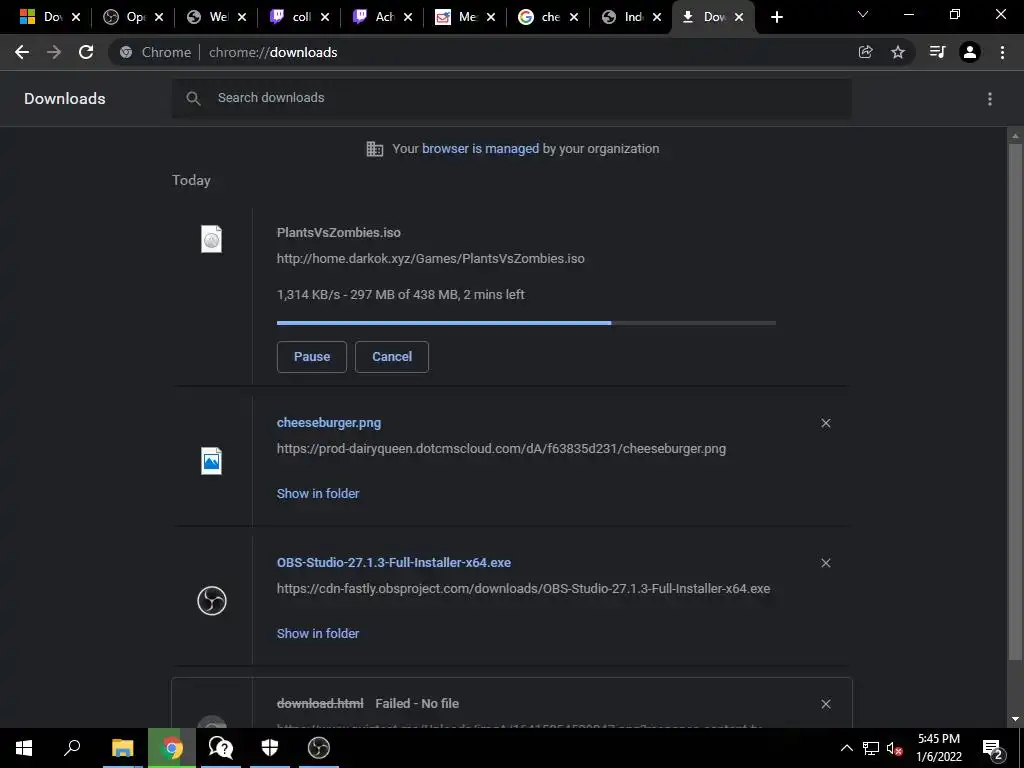Open the cheeseburger.png file link
The height and width of the screenshot is (768, 1024).
(328, 423)
